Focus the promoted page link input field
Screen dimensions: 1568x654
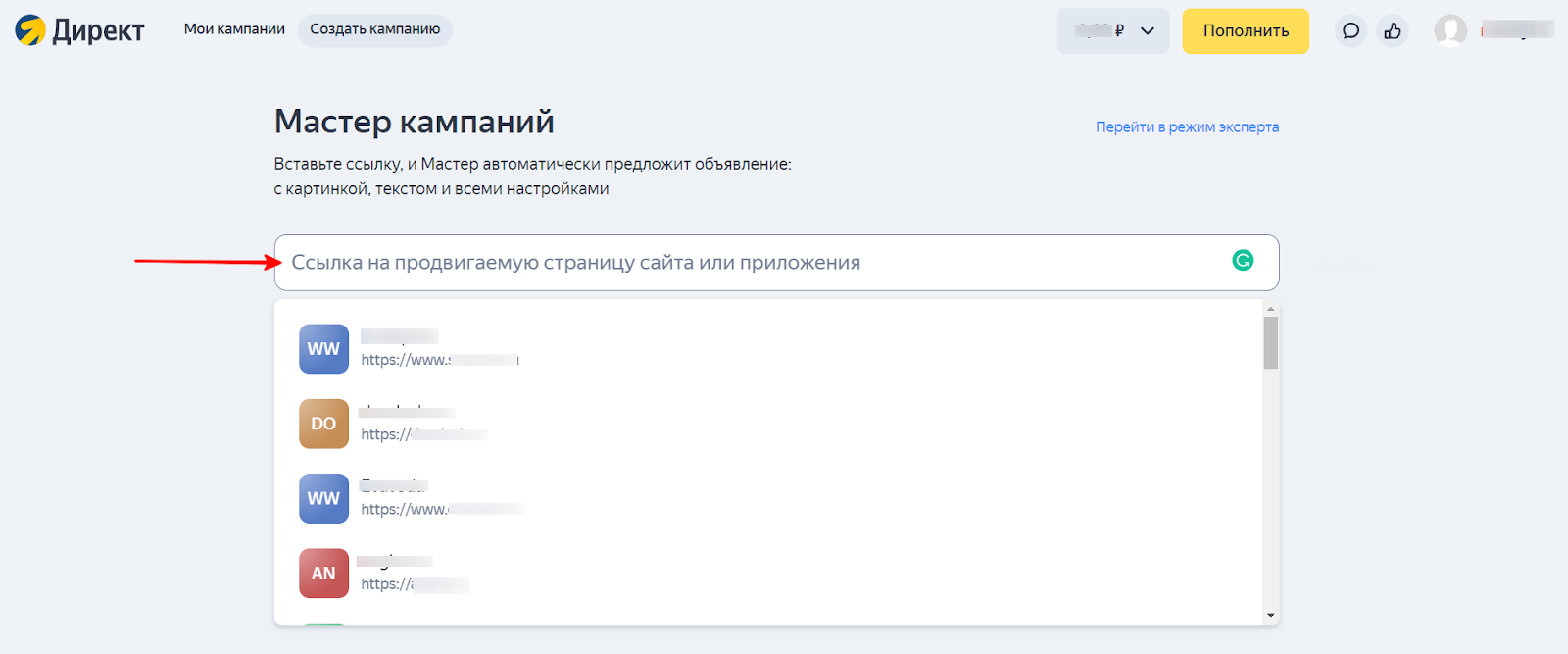pyautogui.click(x=745, y=263)
